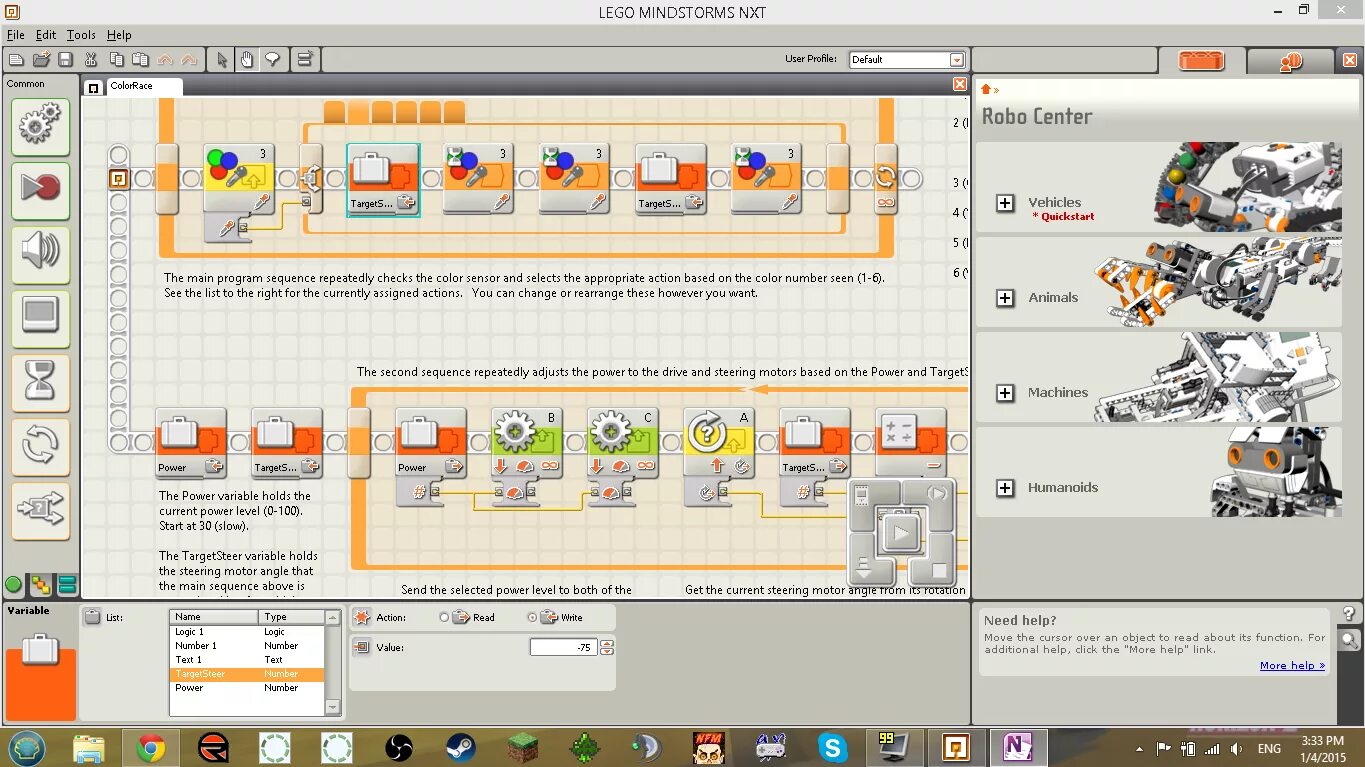Open the User Profile dropdown
Screen dimensions: 1365x767
[957, 60]
